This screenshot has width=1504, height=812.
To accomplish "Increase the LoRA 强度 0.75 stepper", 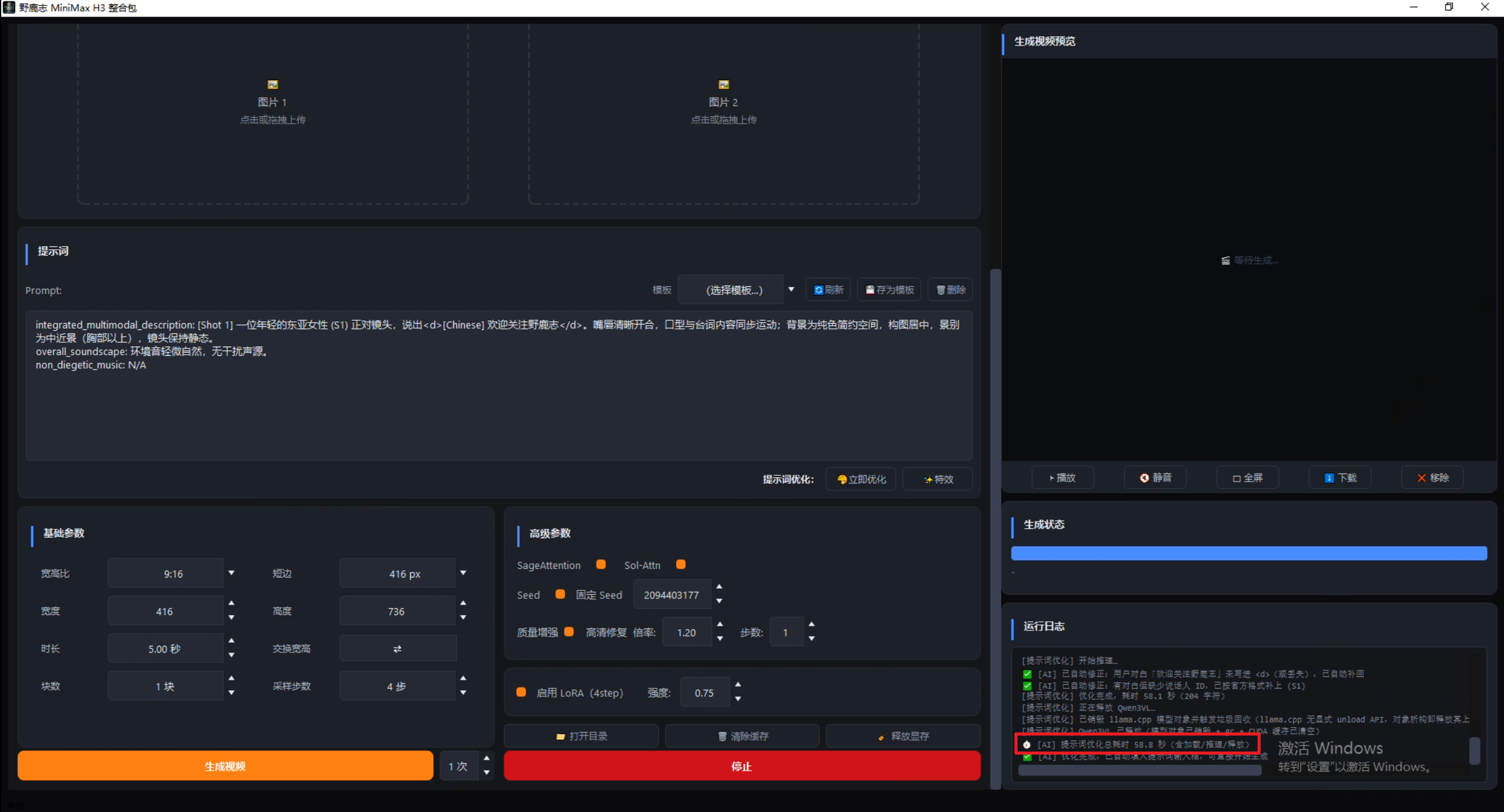I will [x=738, y=685].
